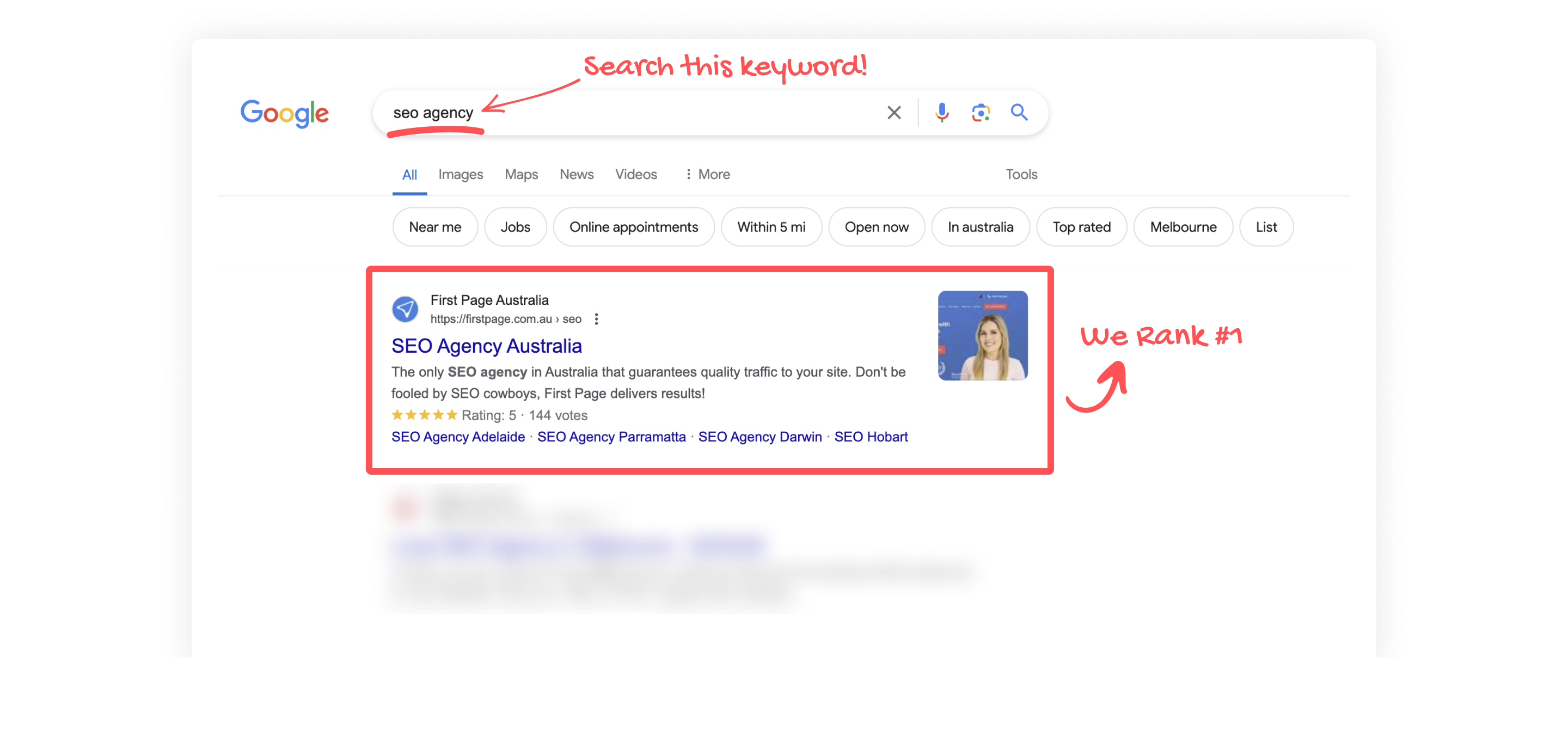Click the Google logo
1568x736 pixels.
point(284,113)
